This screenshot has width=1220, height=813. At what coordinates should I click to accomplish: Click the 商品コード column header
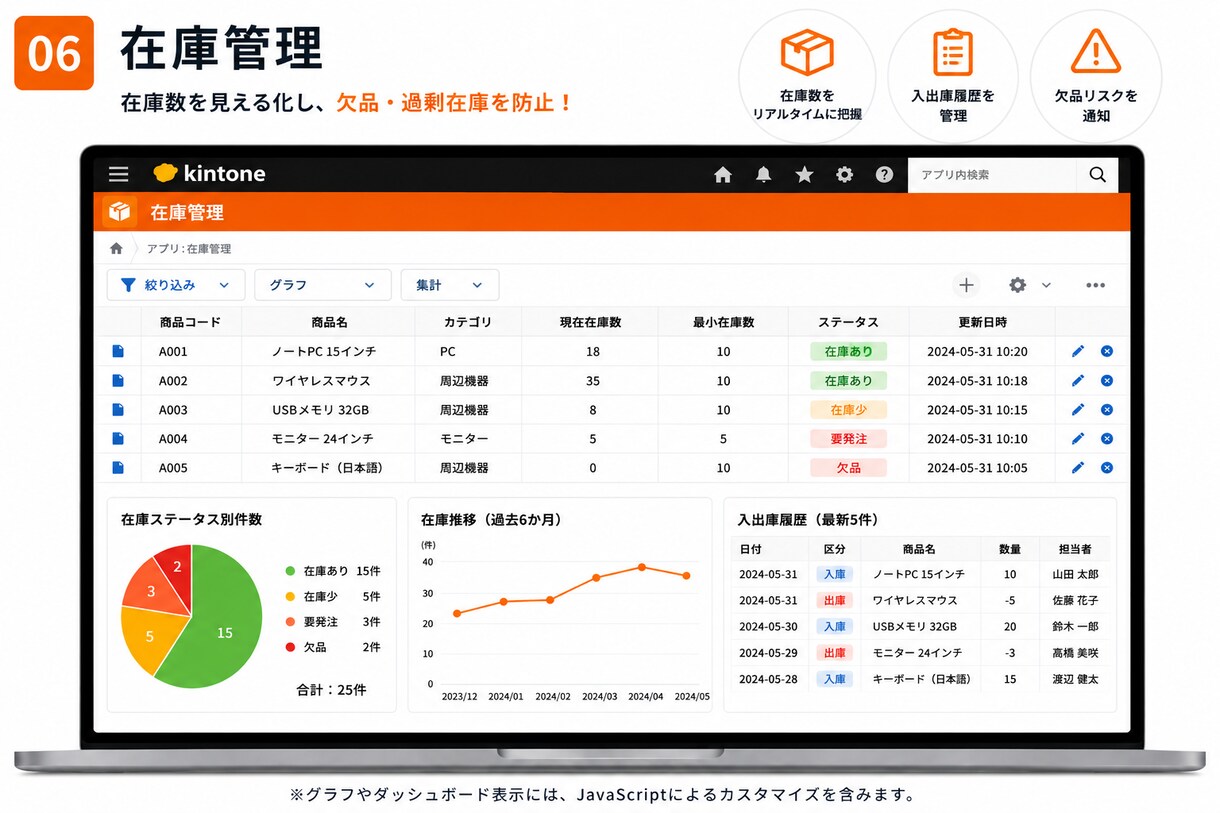(x=190, y=322)
